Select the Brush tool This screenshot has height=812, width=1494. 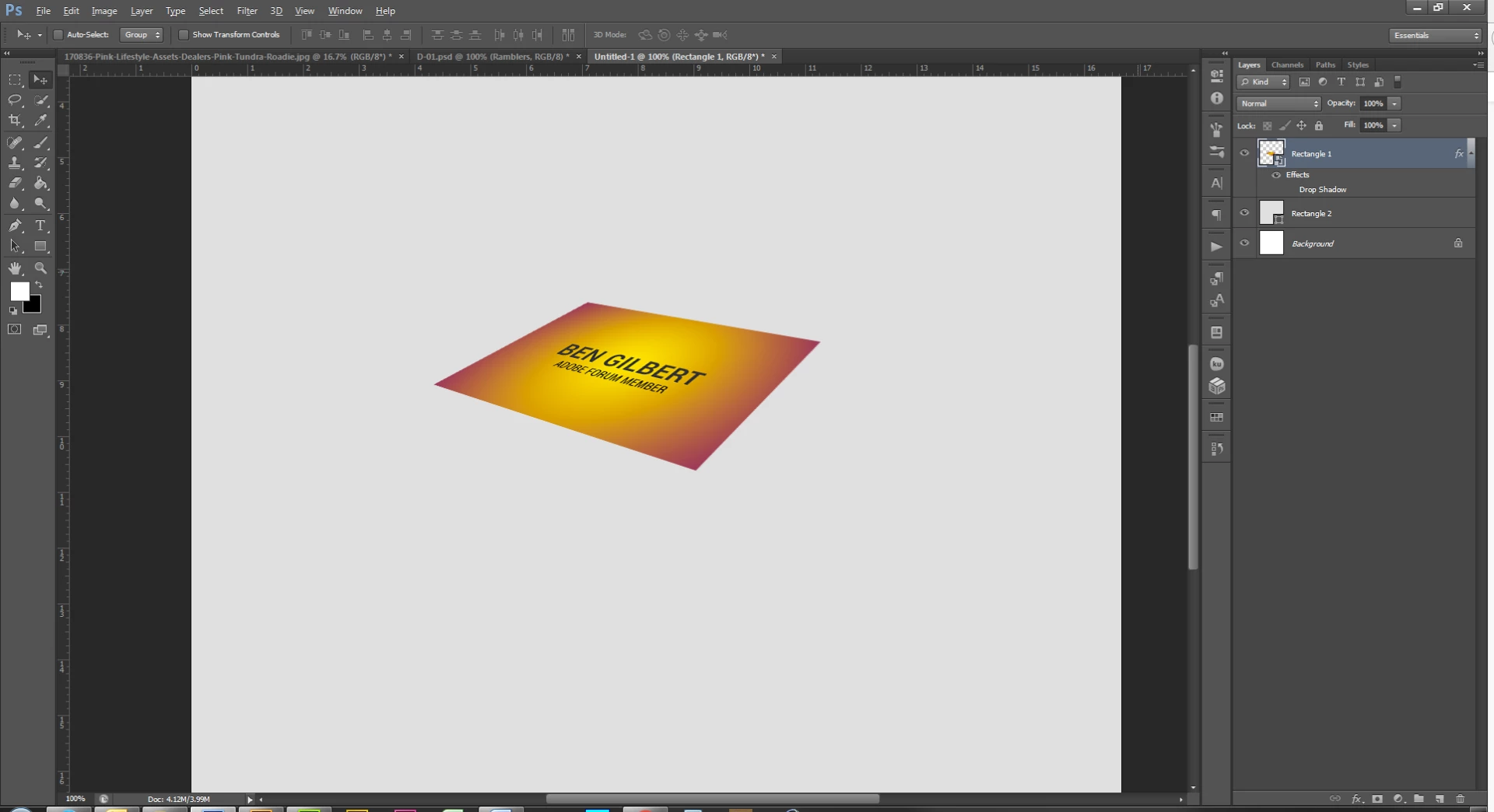[x=41, y=143]
